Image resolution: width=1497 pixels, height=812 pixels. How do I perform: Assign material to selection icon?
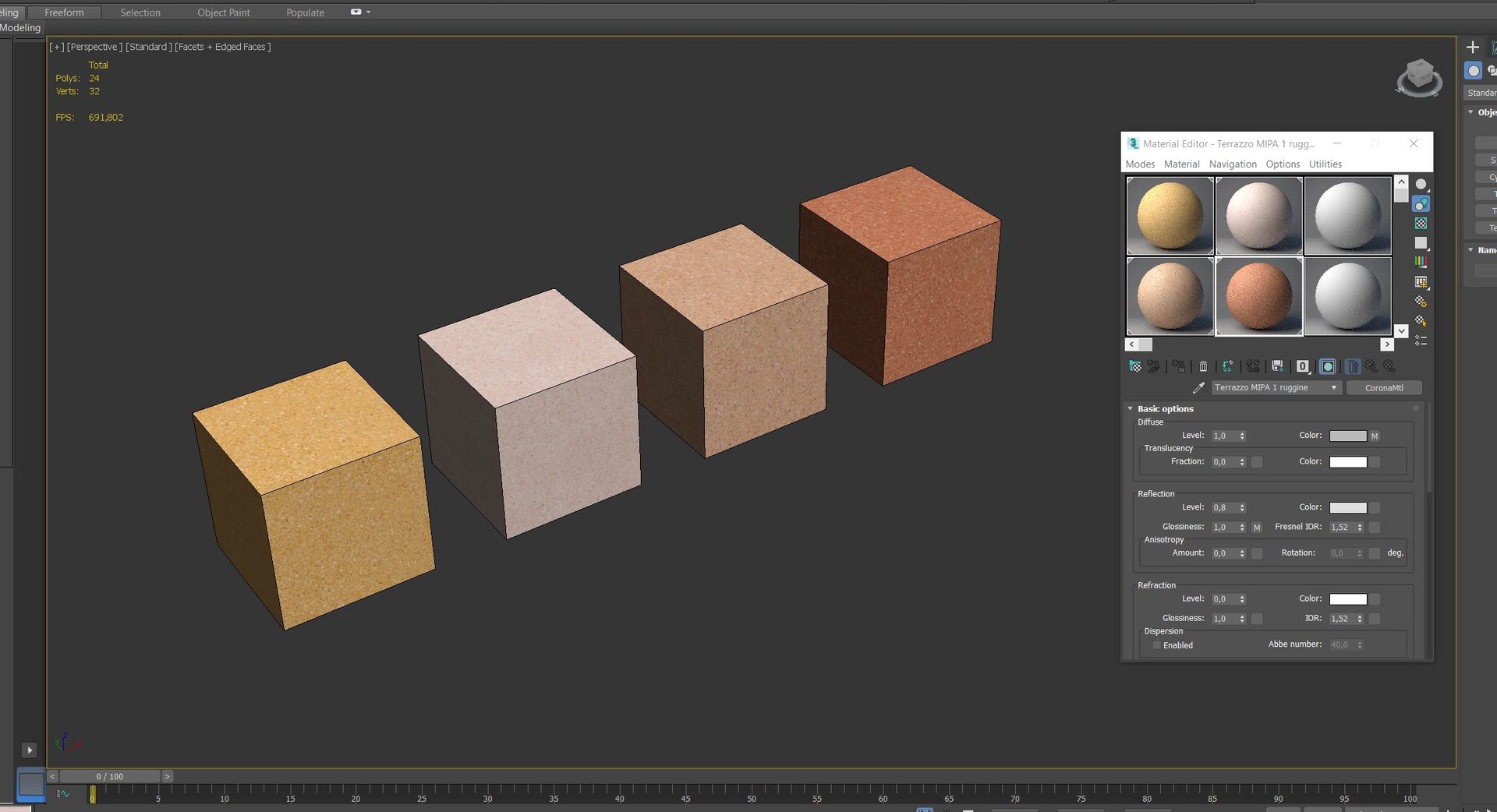tap(1178, 366)
